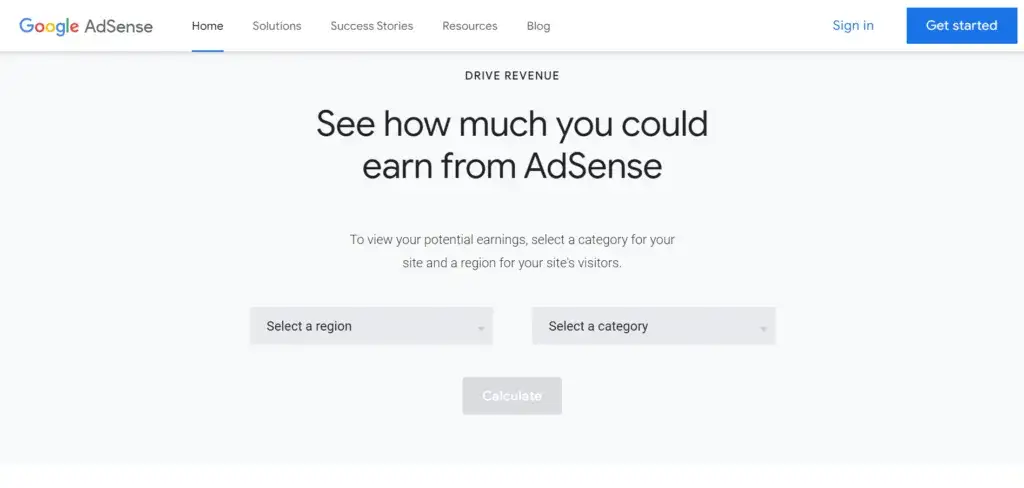The image size is (1024, 488).
Task: Click the DRIVE REVENUE label
Action: [512, 76]
